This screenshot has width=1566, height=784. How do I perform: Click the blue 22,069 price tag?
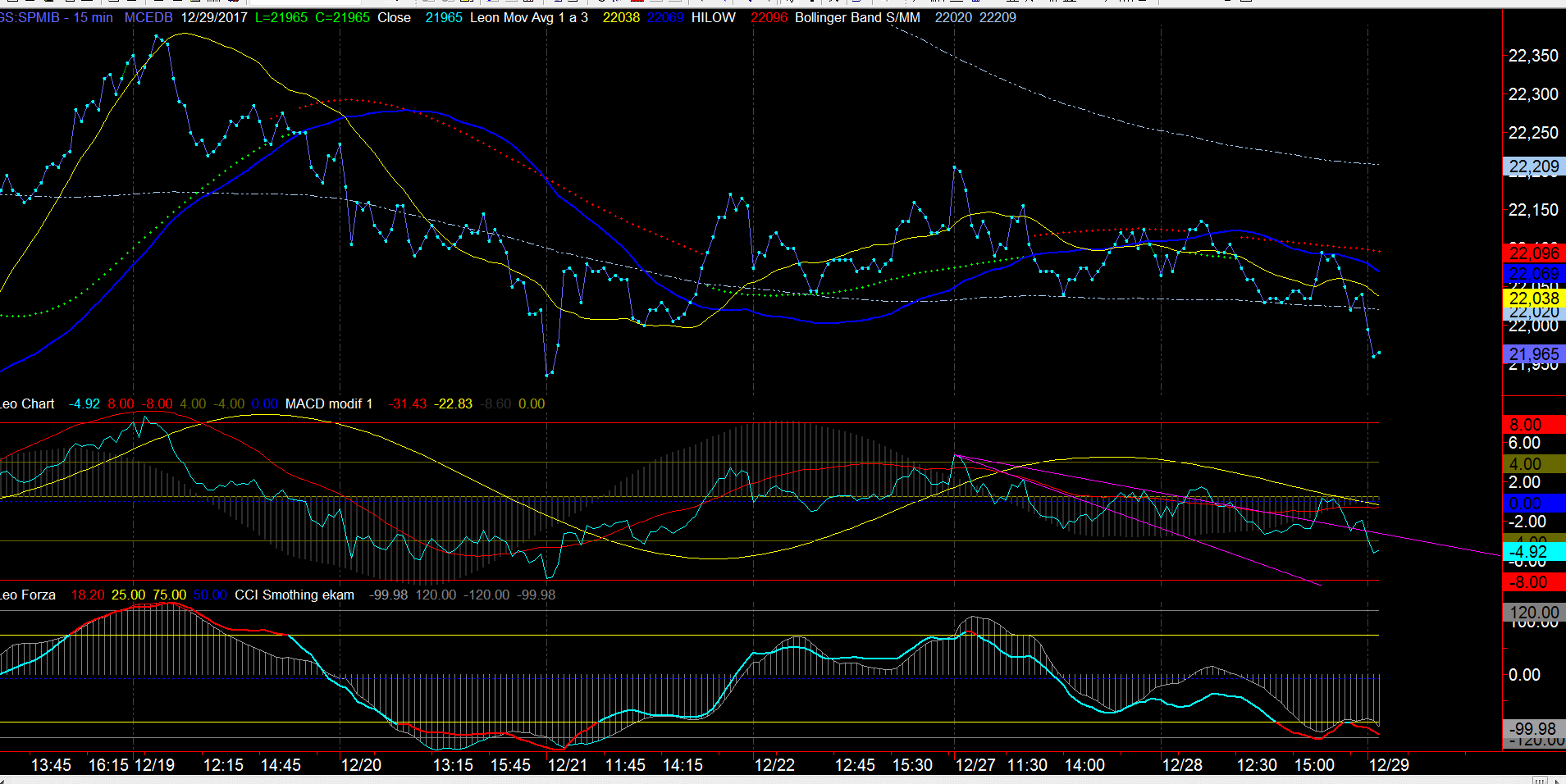[1533, 274]
